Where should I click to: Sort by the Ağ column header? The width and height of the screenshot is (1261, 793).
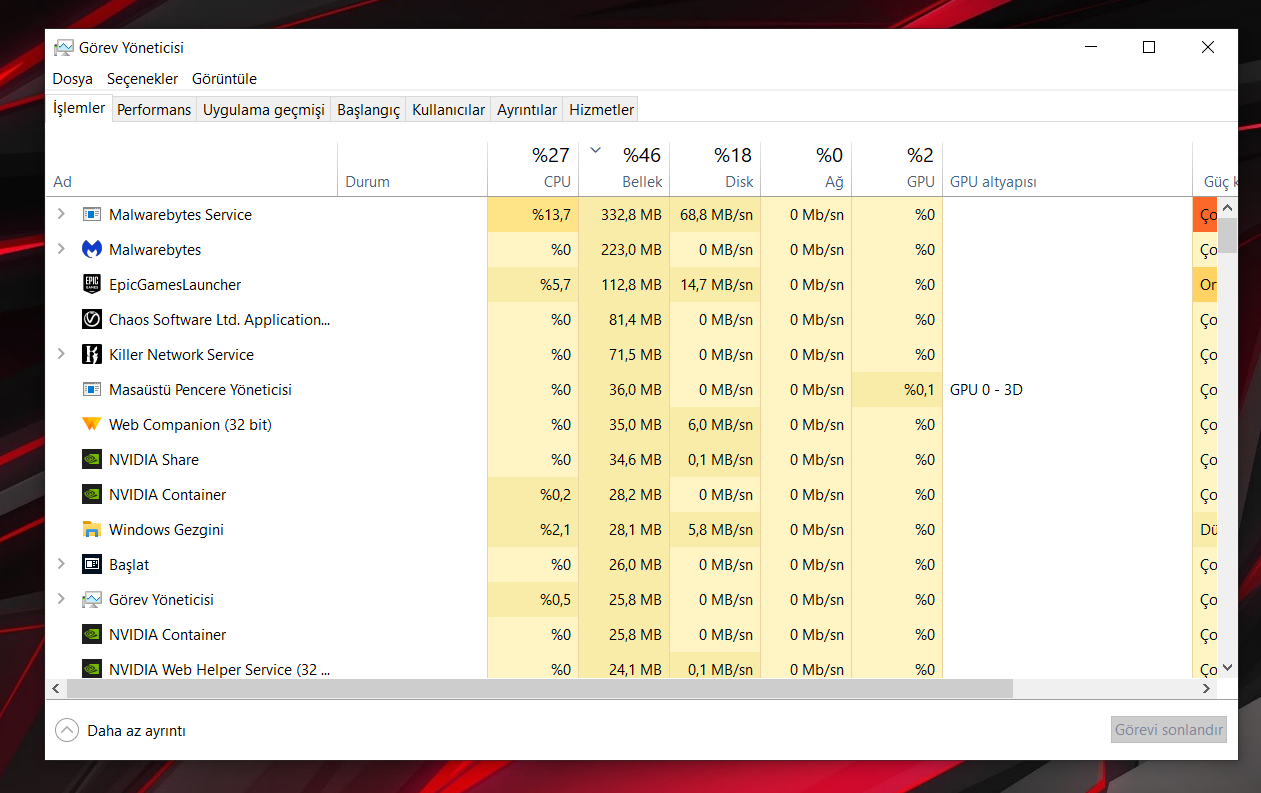(806, 169)
